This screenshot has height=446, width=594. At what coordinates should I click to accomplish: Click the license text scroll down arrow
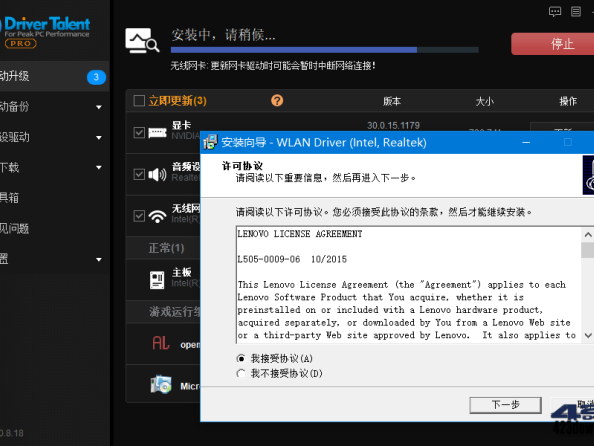588,335
